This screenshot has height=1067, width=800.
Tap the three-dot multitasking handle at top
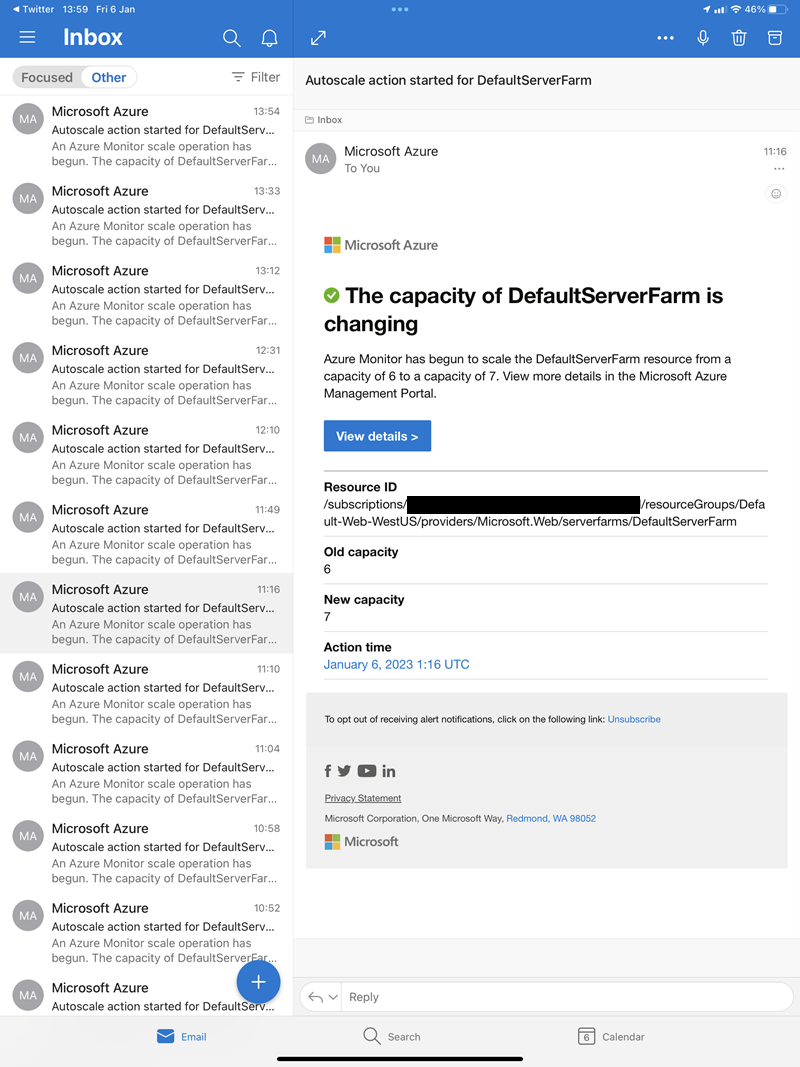pyautogui.click(x=400, y=10)
